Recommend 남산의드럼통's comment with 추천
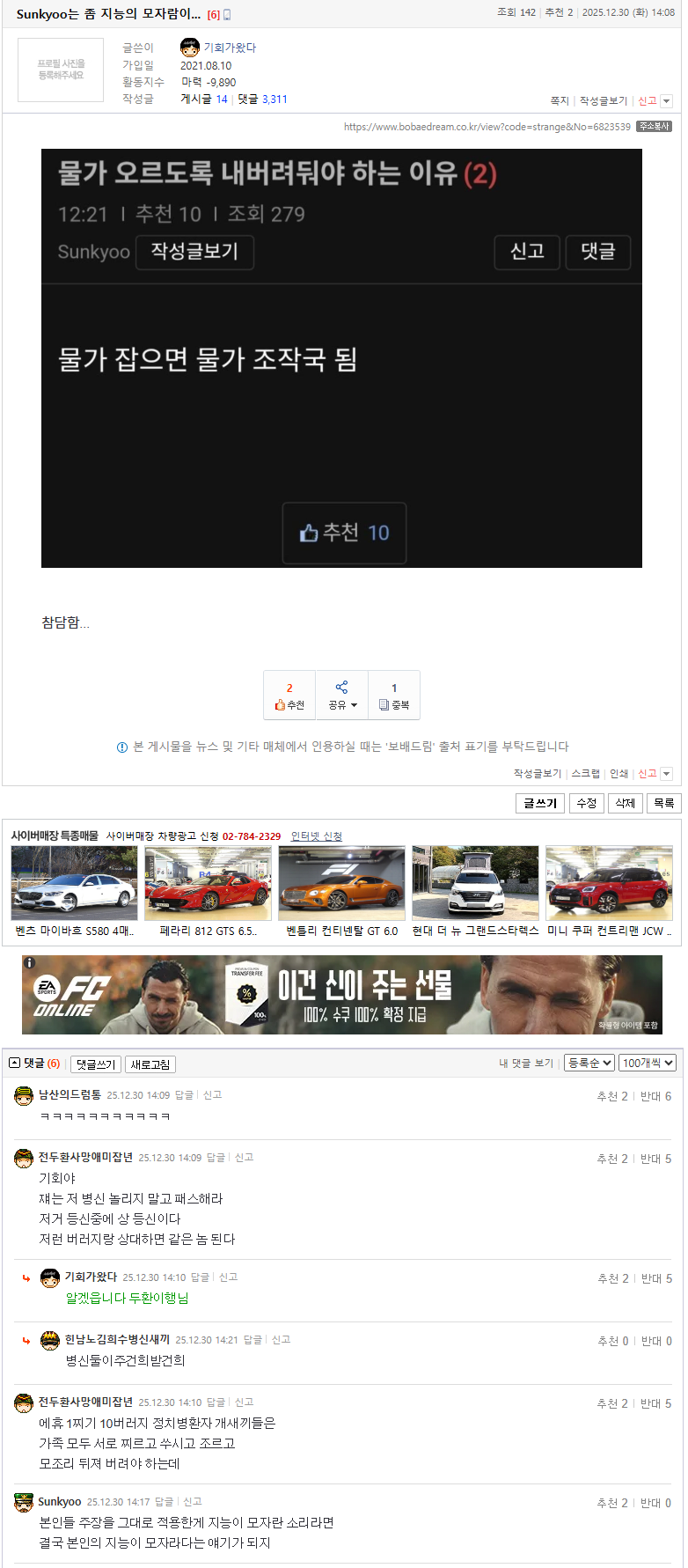 click(612, 1097)
